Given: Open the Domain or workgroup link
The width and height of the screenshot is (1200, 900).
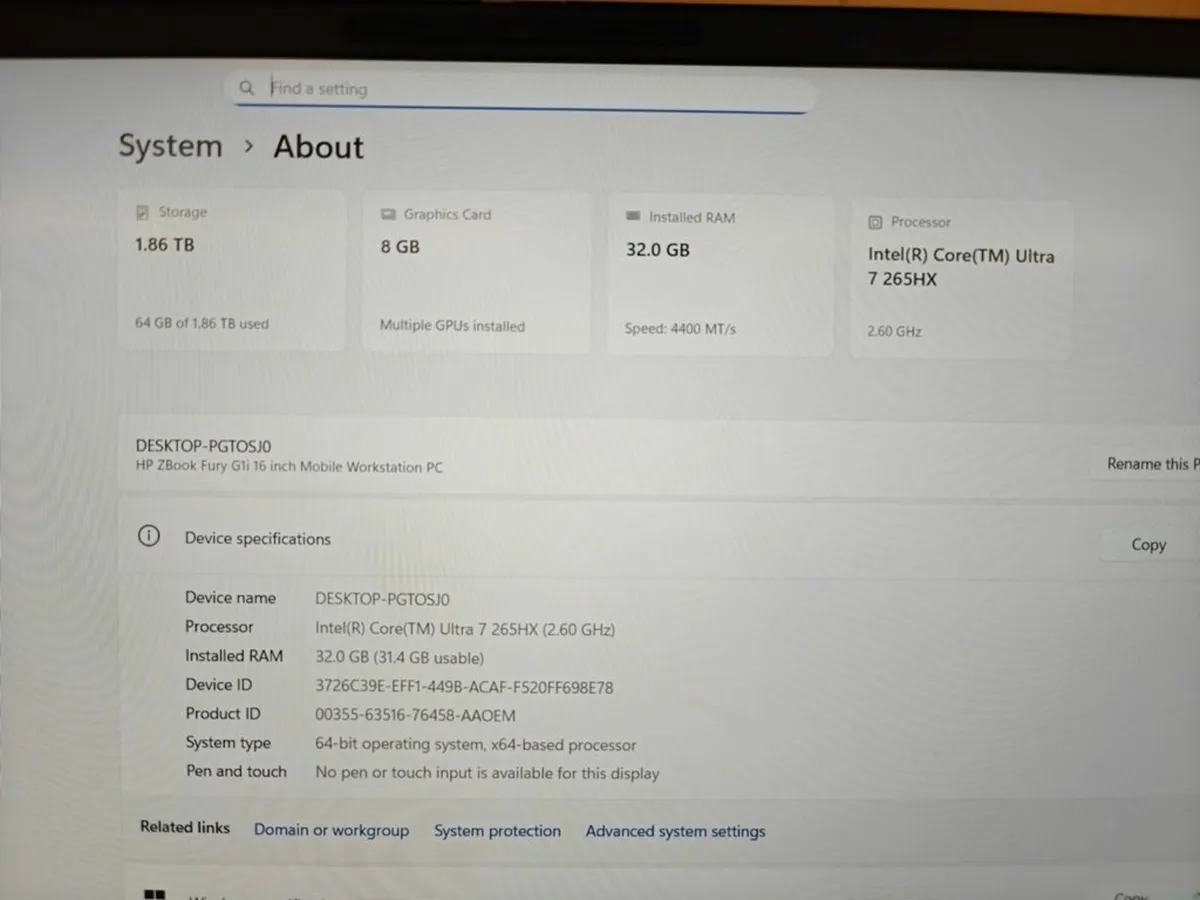Looking at the screenshot, I should (x=331, y=830).
